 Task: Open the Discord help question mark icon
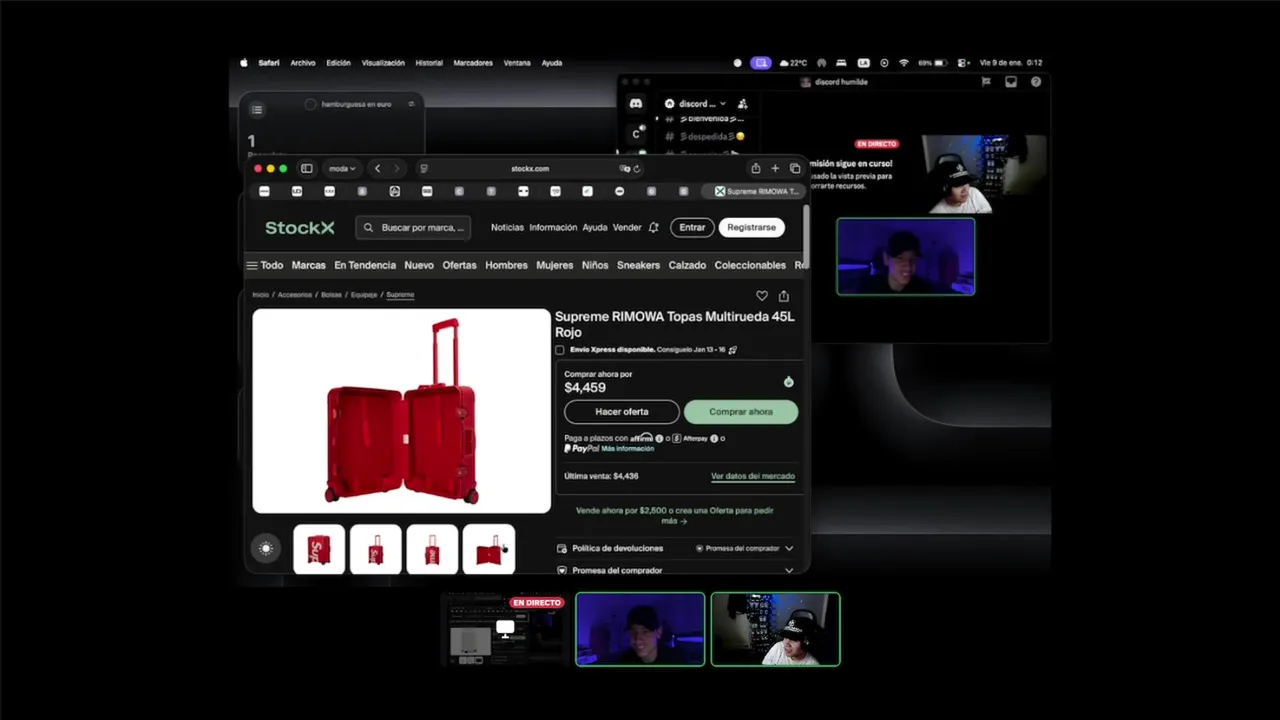tap(1036, 82)
